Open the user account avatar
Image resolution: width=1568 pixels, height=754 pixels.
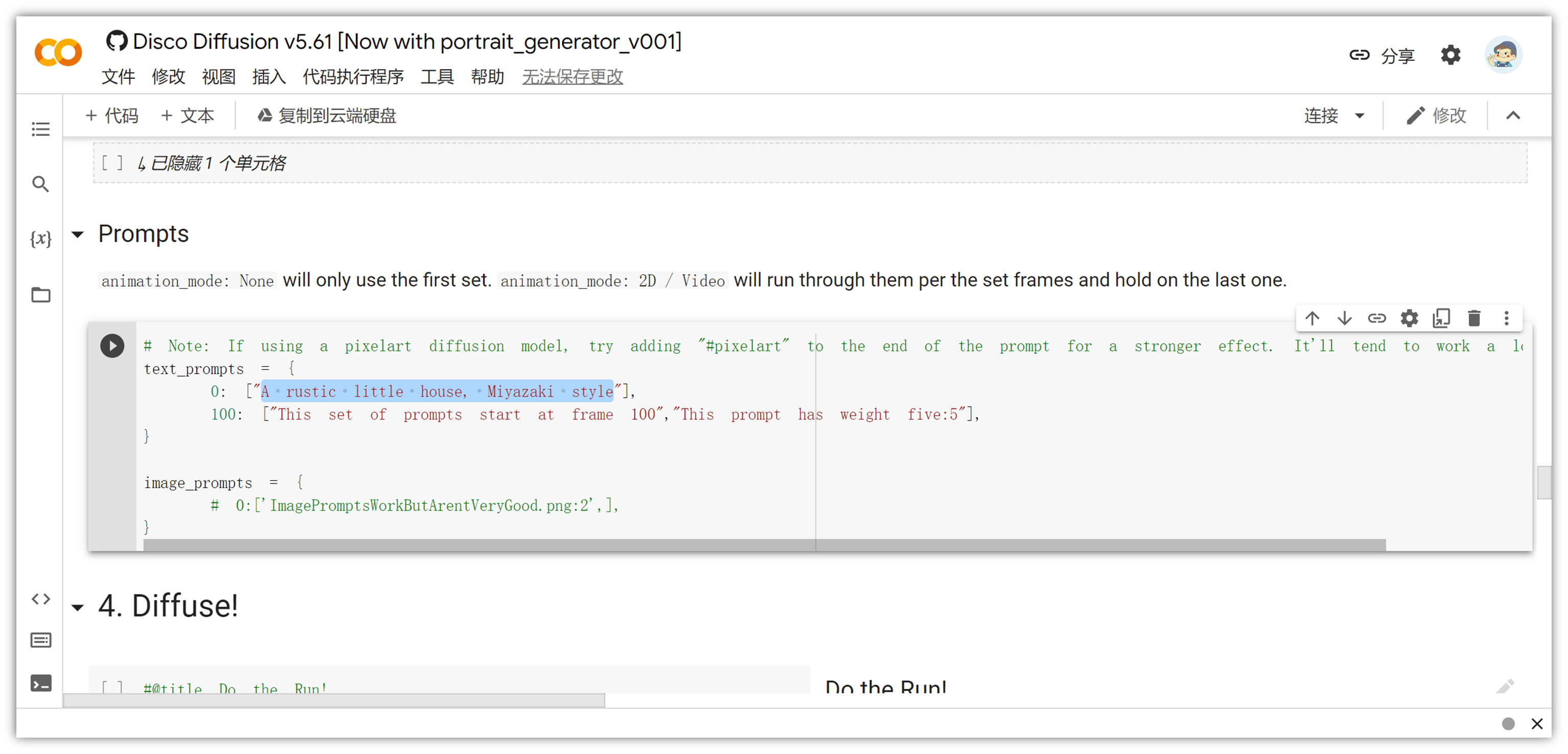pos(1503,55)
